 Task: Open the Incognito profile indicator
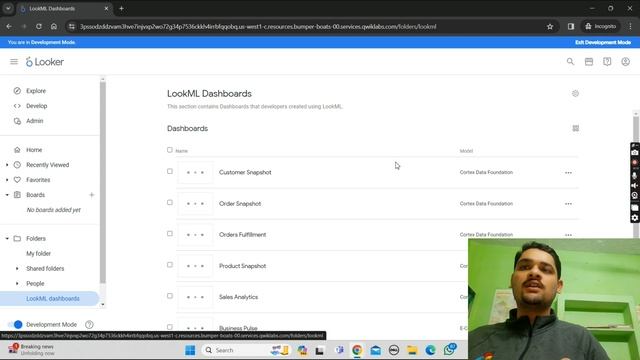[x=600, y=27]
